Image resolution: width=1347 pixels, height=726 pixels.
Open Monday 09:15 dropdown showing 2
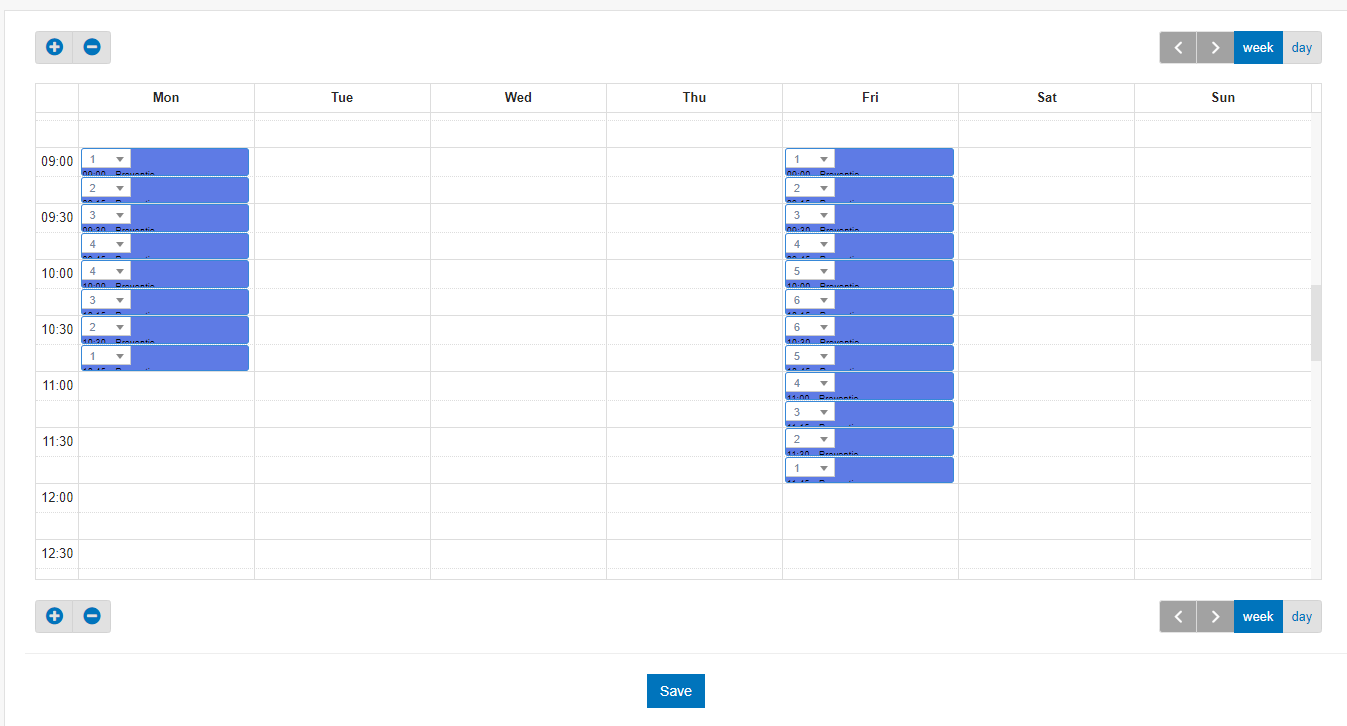(106, 188)
